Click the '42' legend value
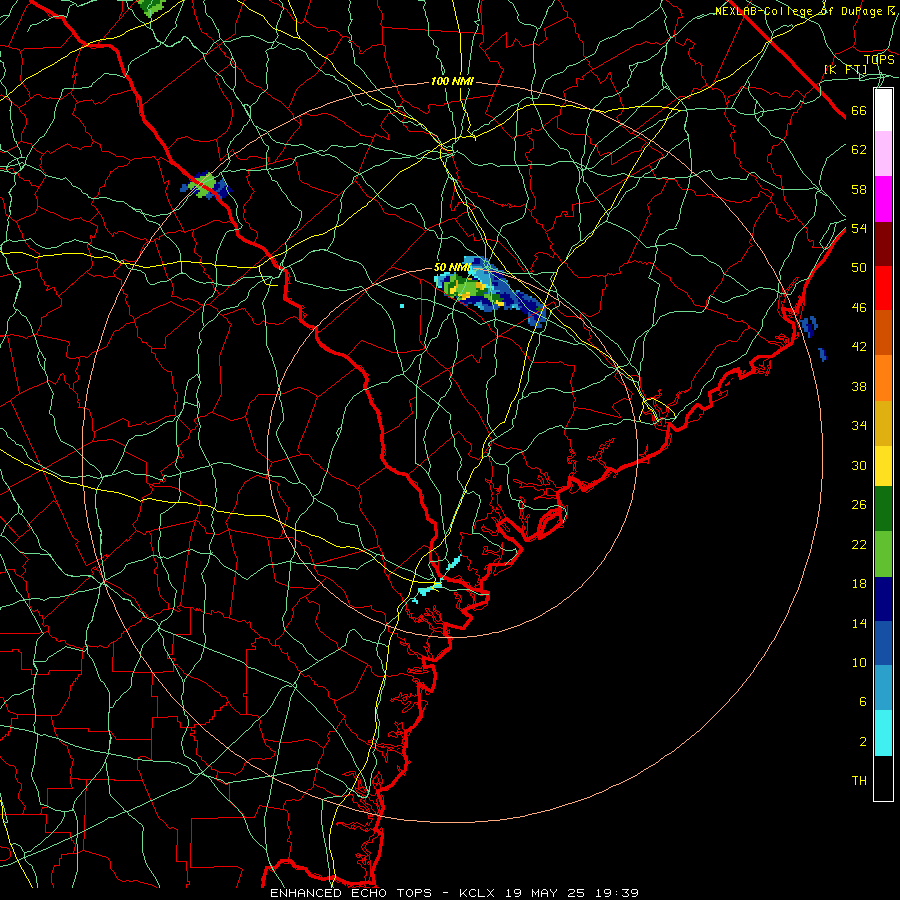The width and height of the screenshot is (900, 900). [859, 346]
